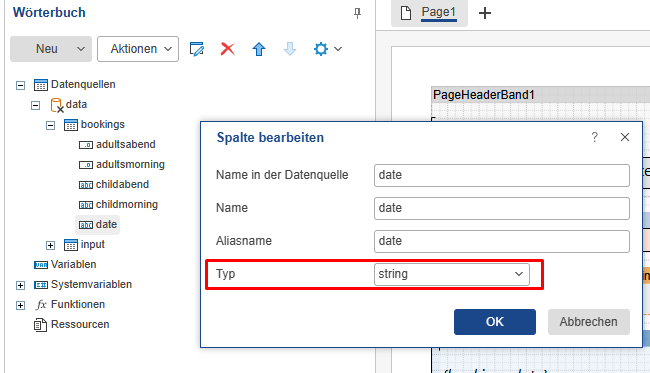The image size is (650, 373).
Task: Select the childmorning column
Action: coord(127,204)
